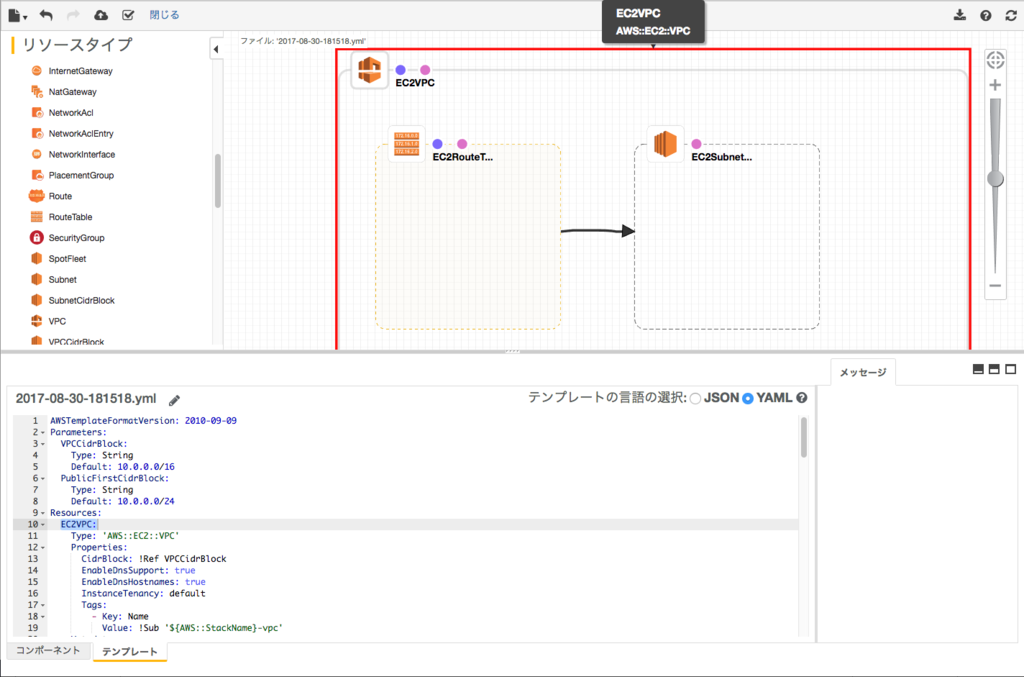The image size is (1024, 677).
Task: Collapse Key fold arrow on line 18
Action: (43, 616)
